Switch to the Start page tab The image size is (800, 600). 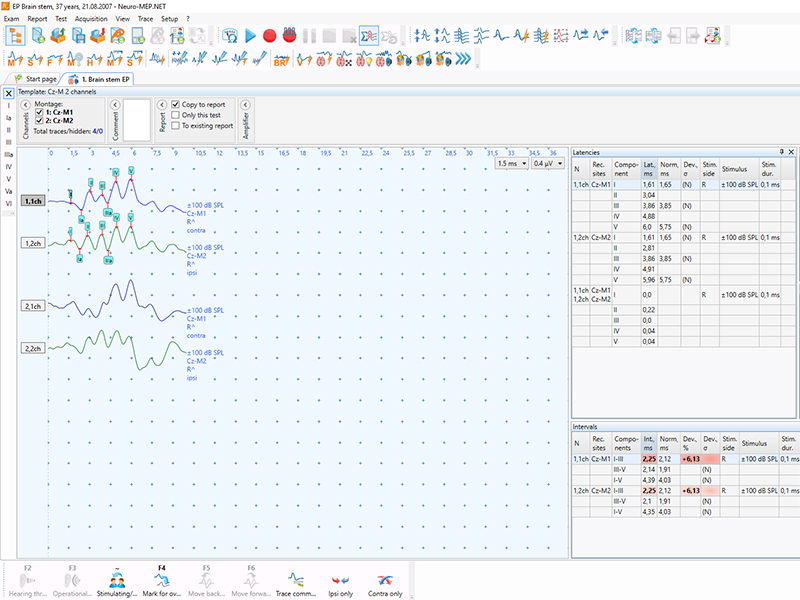(36, 79)
